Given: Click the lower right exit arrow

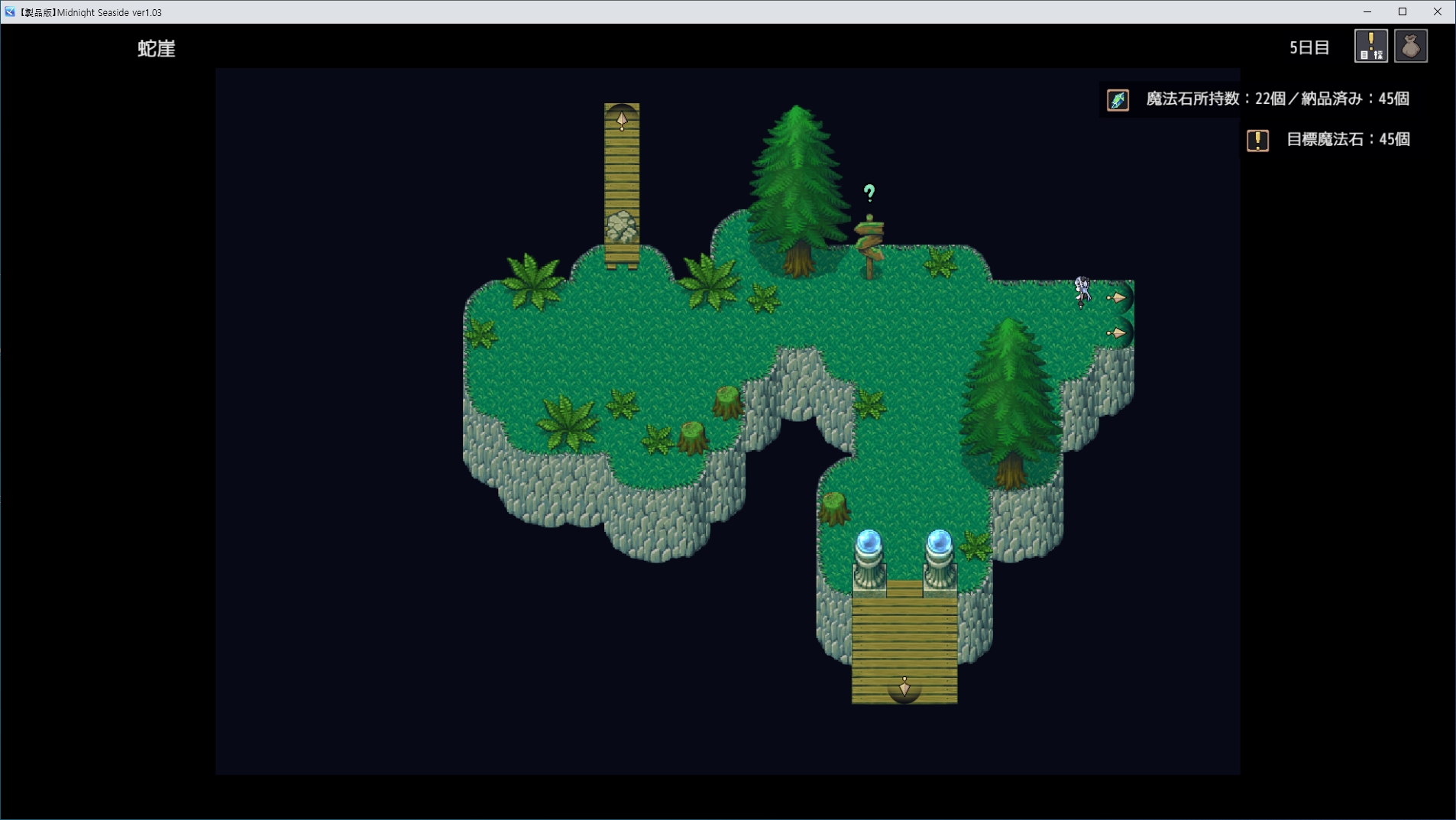Looking at the screenshot, I should click(x=1116, y=333).
